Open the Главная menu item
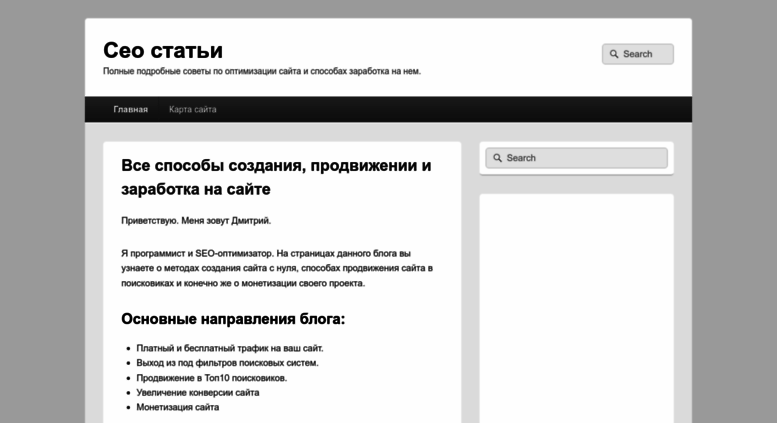The image size is (777, 423). point(130,109)
